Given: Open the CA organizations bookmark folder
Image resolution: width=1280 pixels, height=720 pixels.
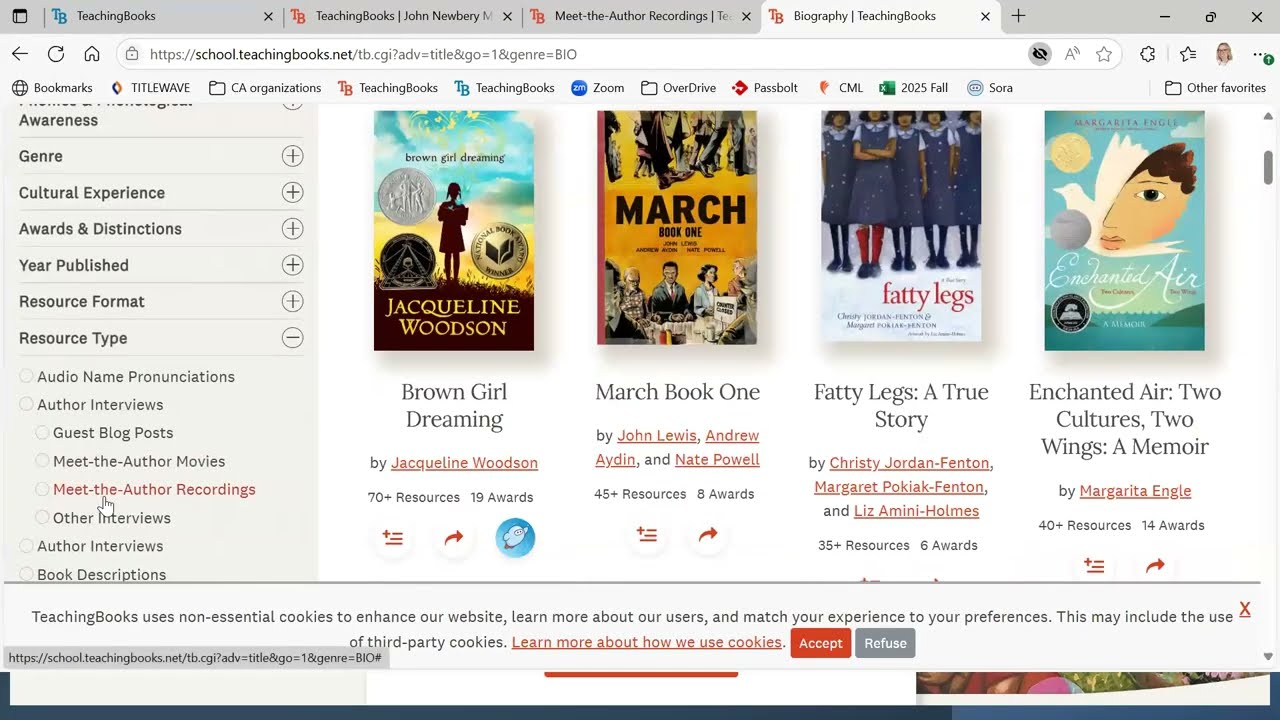Looking at the screenshot, I should [265, 88].
